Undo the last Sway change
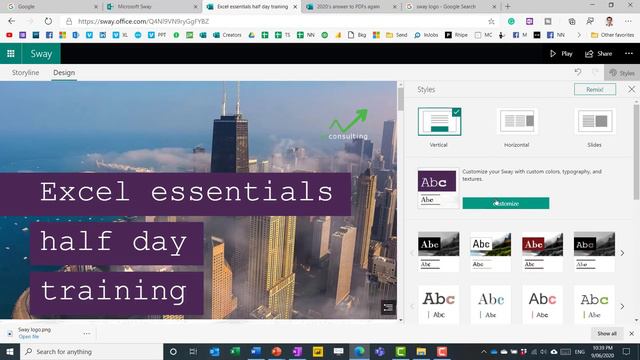The height and width of the screenshot is (360, 640). (578, 72)
